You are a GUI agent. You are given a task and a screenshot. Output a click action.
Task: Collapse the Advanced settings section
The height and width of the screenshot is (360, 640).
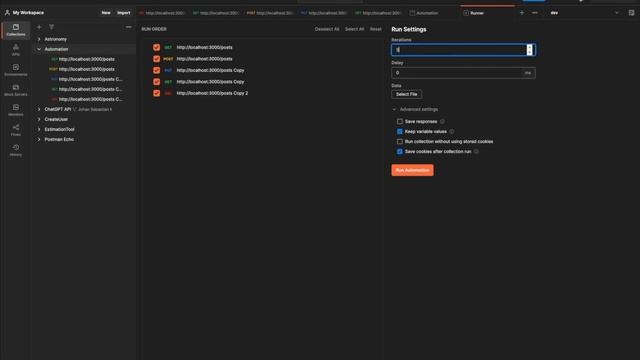[415, 109]
